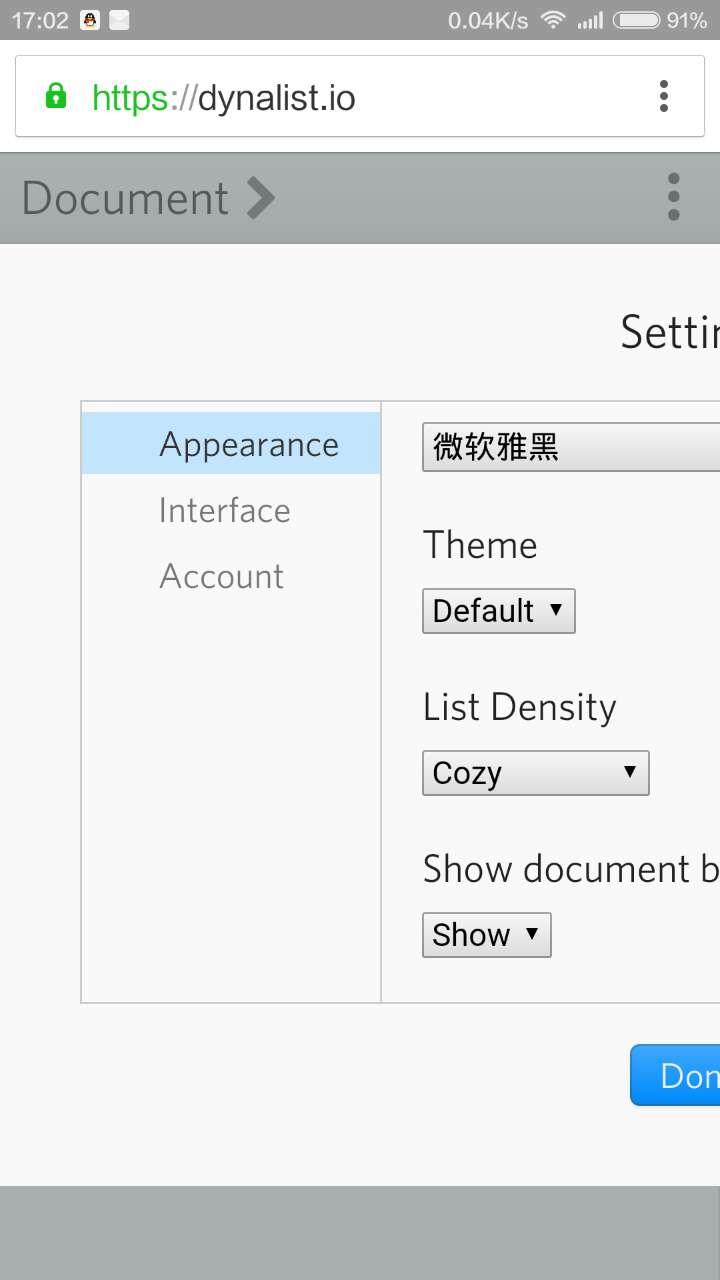Screen dimensions: 720x1280
Task: Open the List Density dropdown showing Cozy
Action: [x=535, y=772]
